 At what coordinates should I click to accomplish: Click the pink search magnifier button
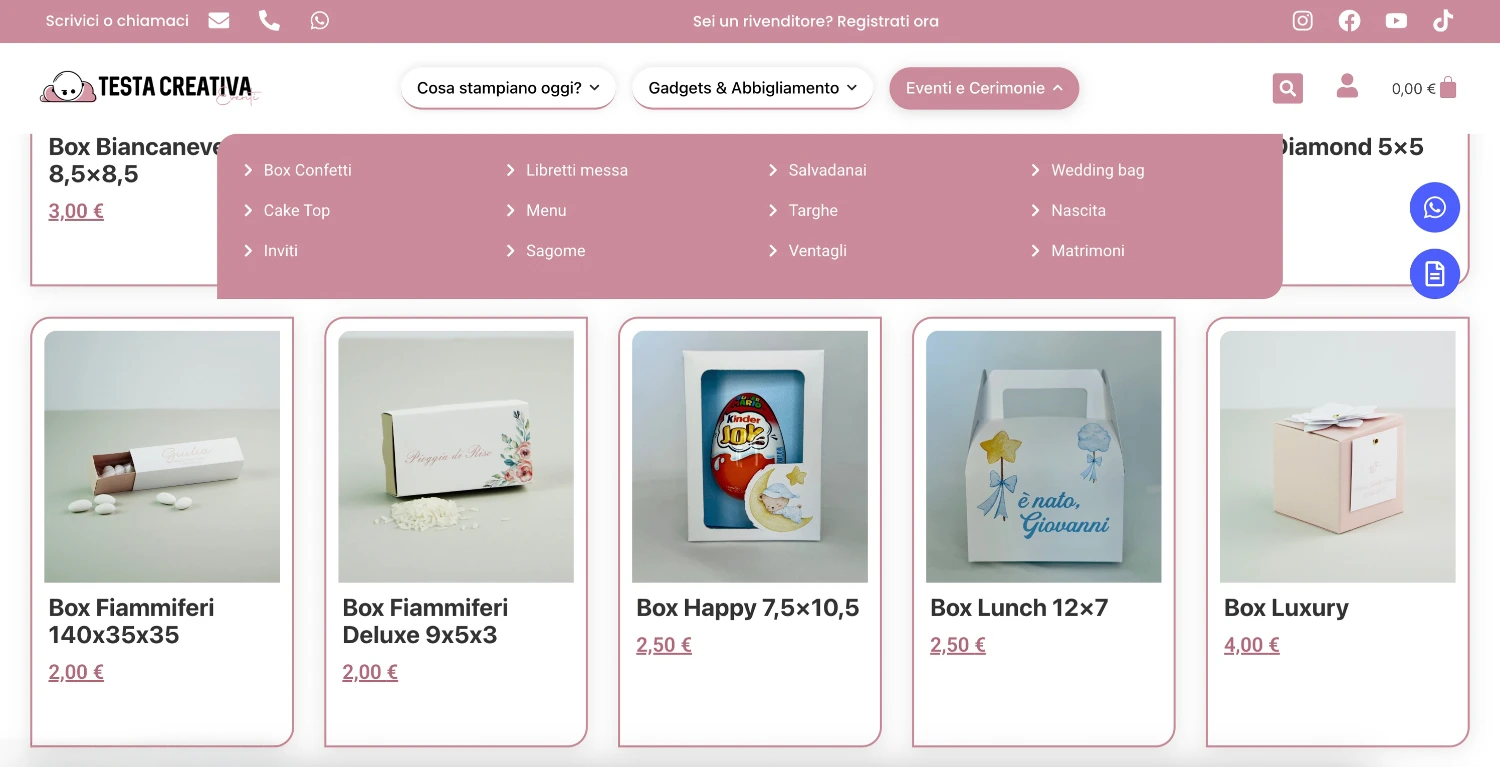(x=1288, y=88)
